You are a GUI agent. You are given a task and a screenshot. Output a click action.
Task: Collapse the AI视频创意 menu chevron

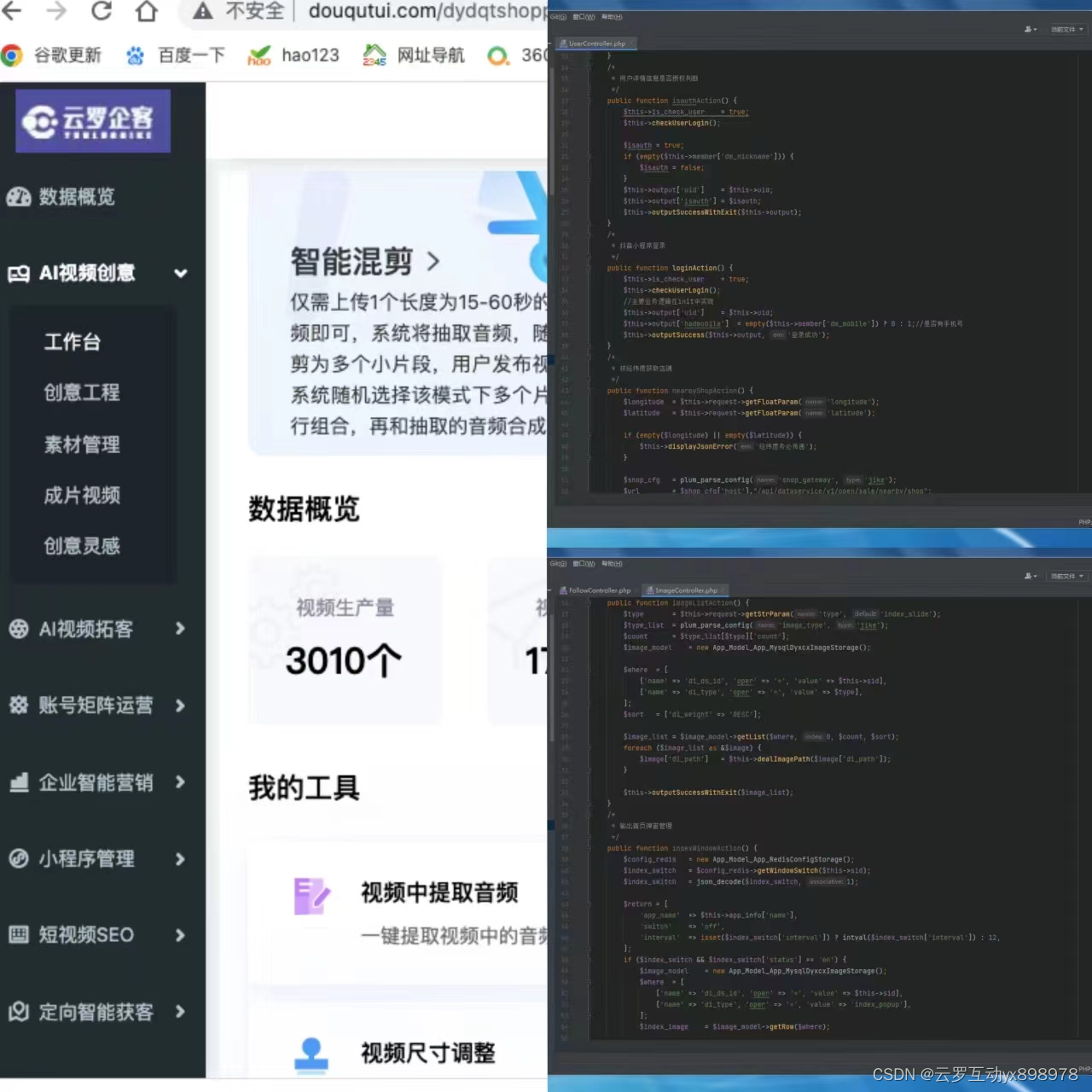pos(181,274)
